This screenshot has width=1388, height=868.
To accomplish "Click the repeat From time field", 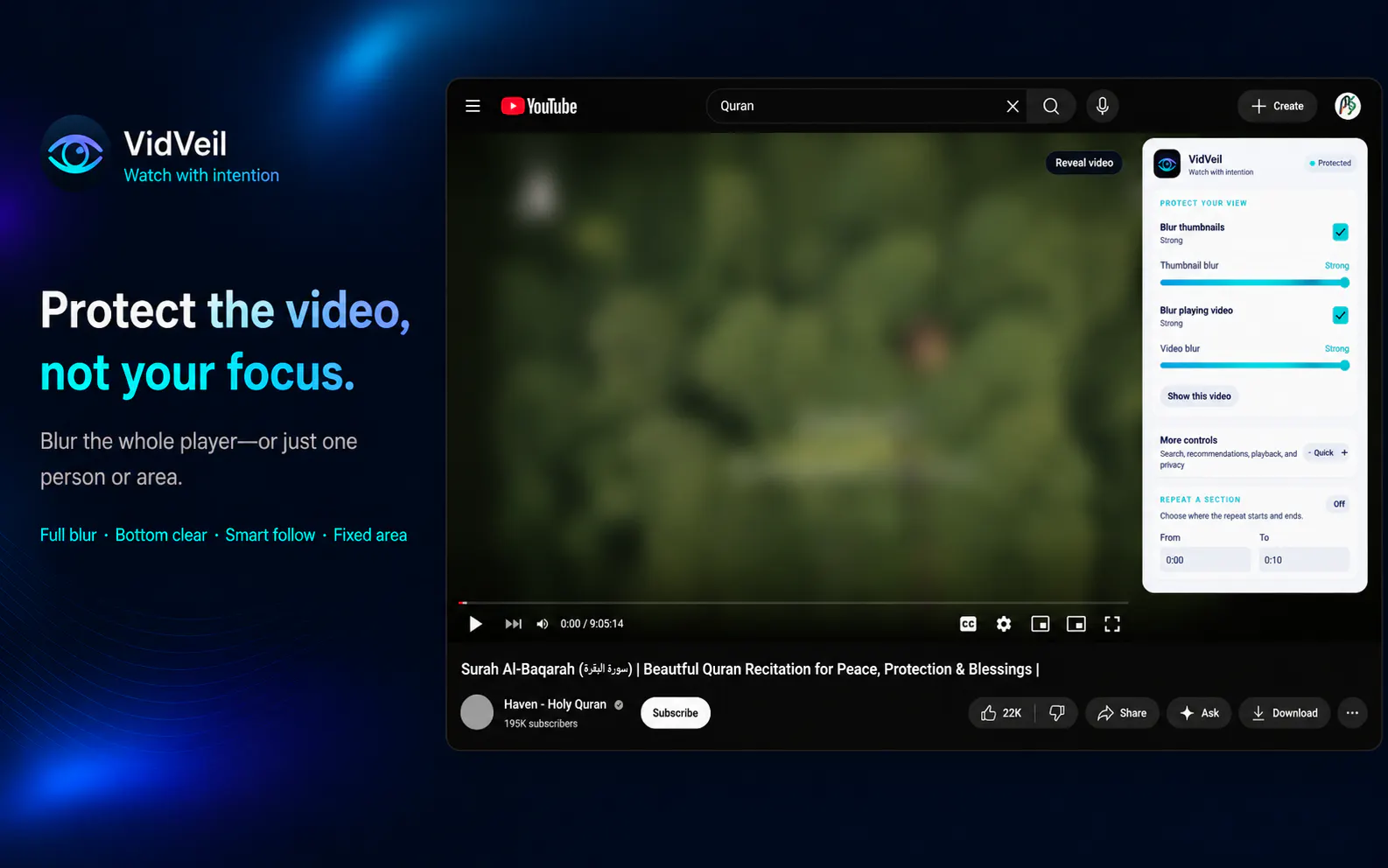I will coord(1205,560).
